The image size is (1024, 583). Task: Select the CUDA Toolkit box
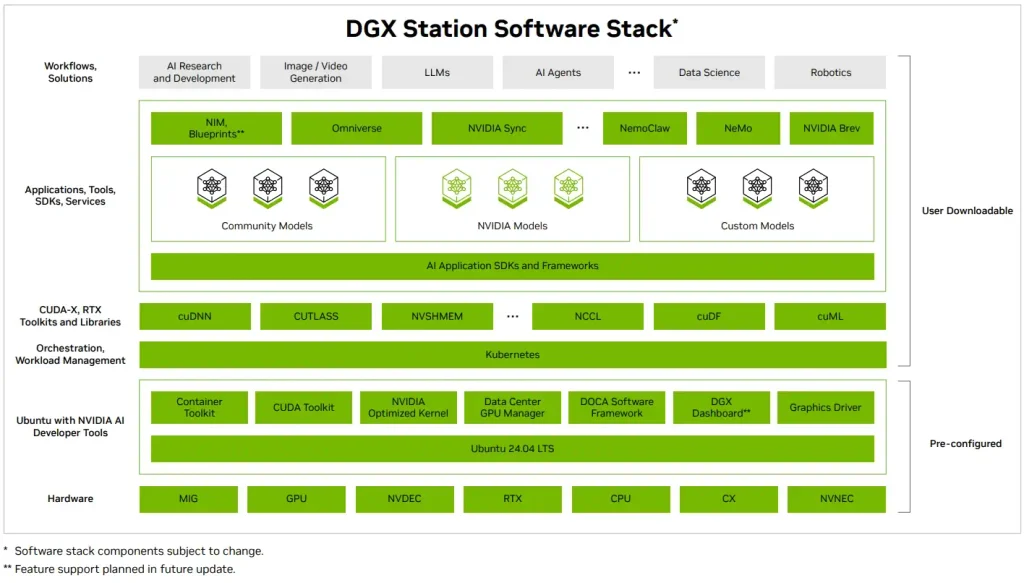[x=304, y=407]
